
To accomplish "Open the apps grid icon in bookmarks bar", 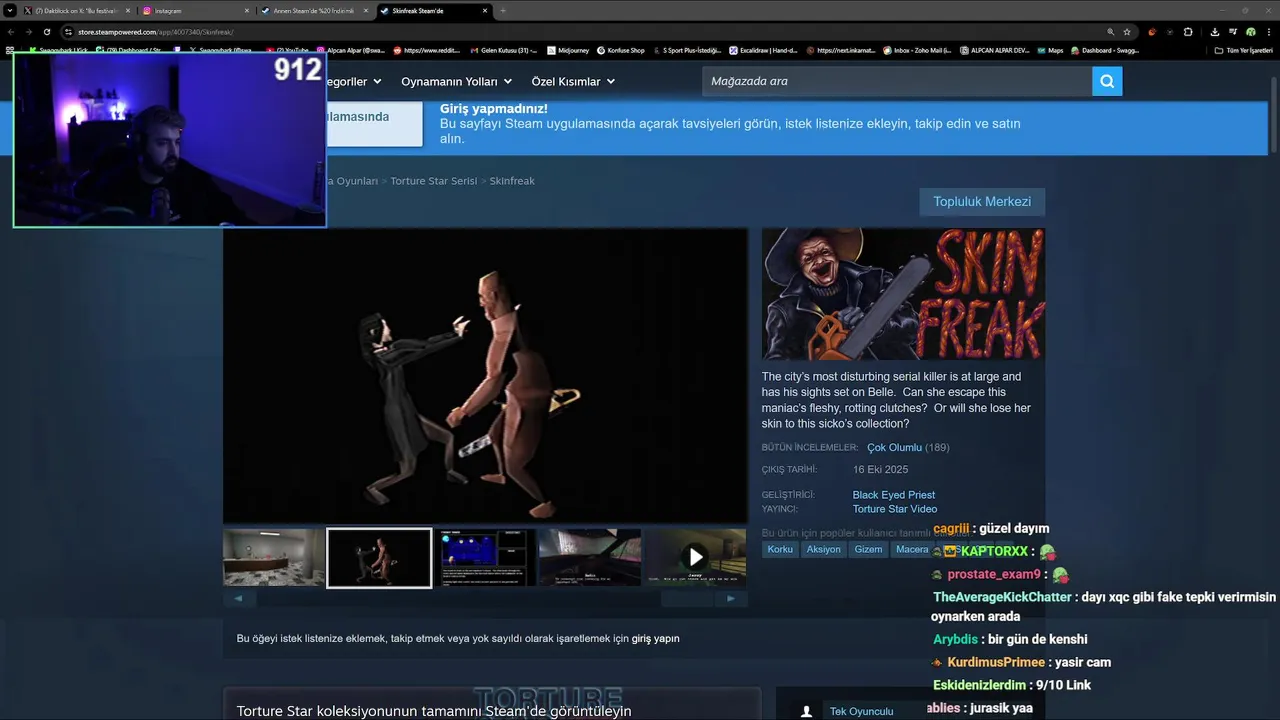I will pyautogui.click(x=10, y=50).
